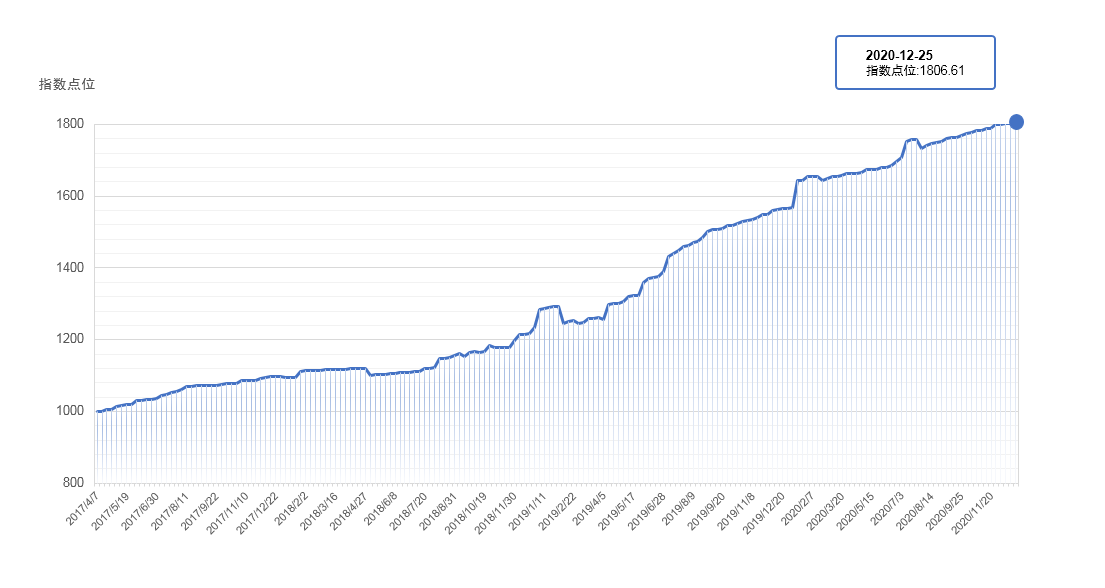Click the 2019/9/20 x-axis date label
The height and width of the screenshot is (588, 1105).
(706, 510)
